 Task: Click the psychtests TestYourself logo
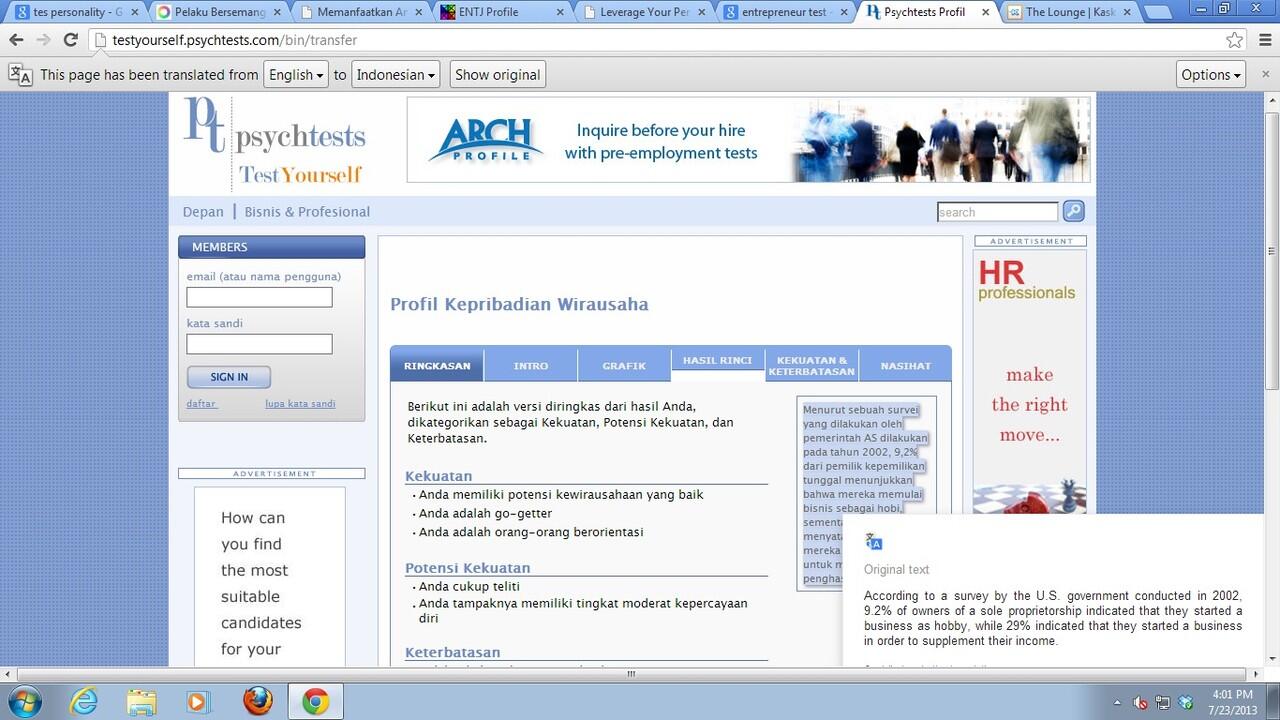point(275,141)
